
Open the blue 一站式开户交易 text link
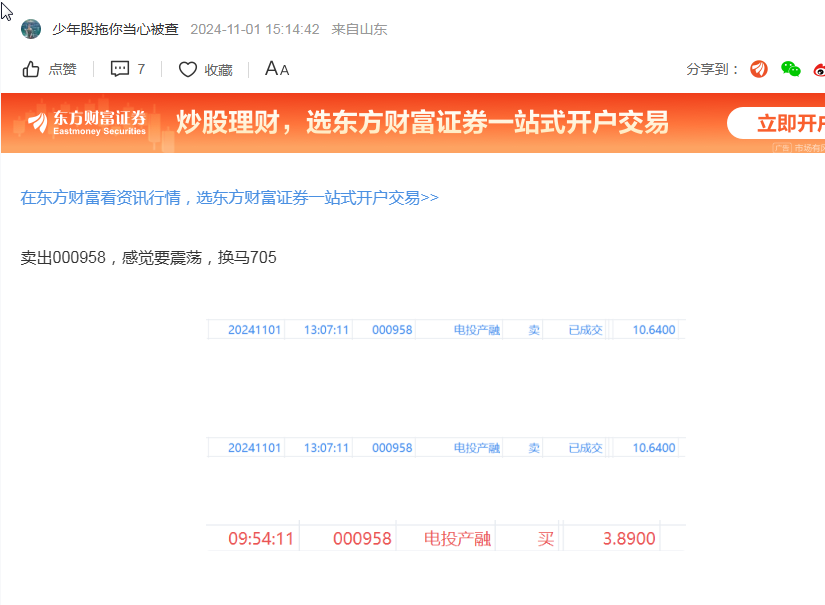229,198
